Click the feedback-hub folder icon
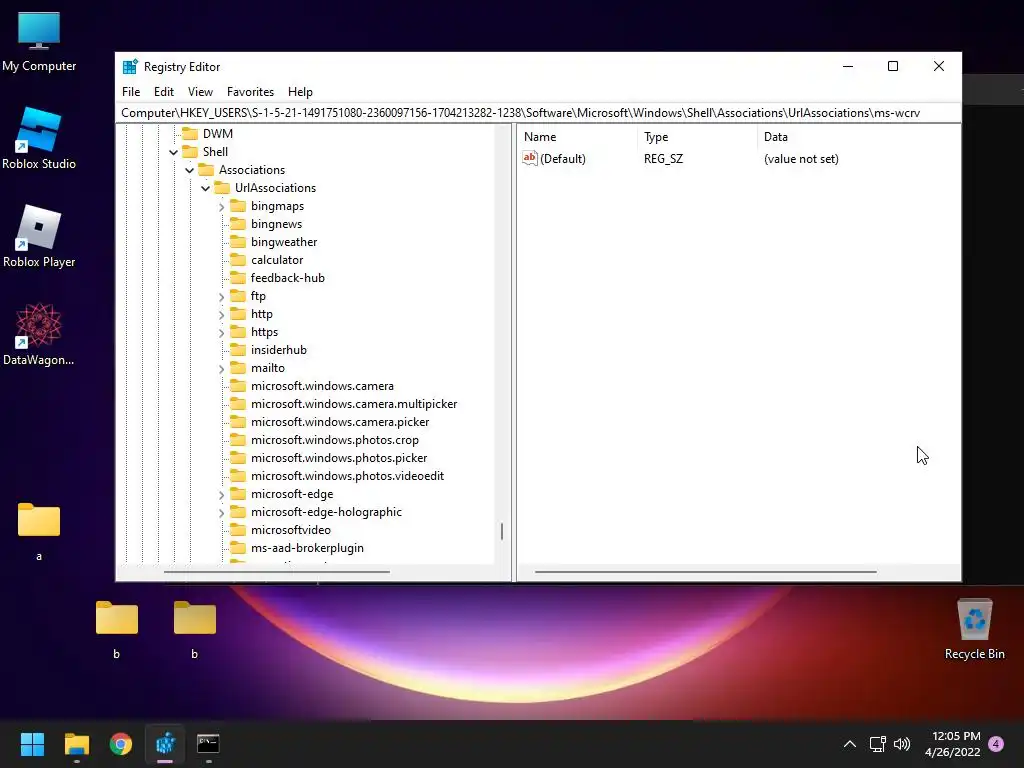Image resolution: width=1024 pixels, height=768 pixels. tap(238, 278)
